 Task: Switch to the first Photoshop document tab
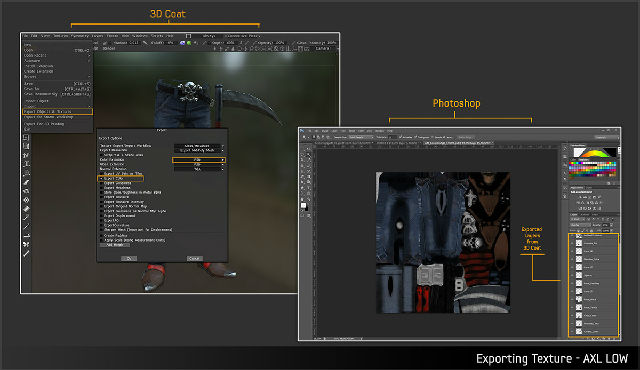(x=343, y=143)
